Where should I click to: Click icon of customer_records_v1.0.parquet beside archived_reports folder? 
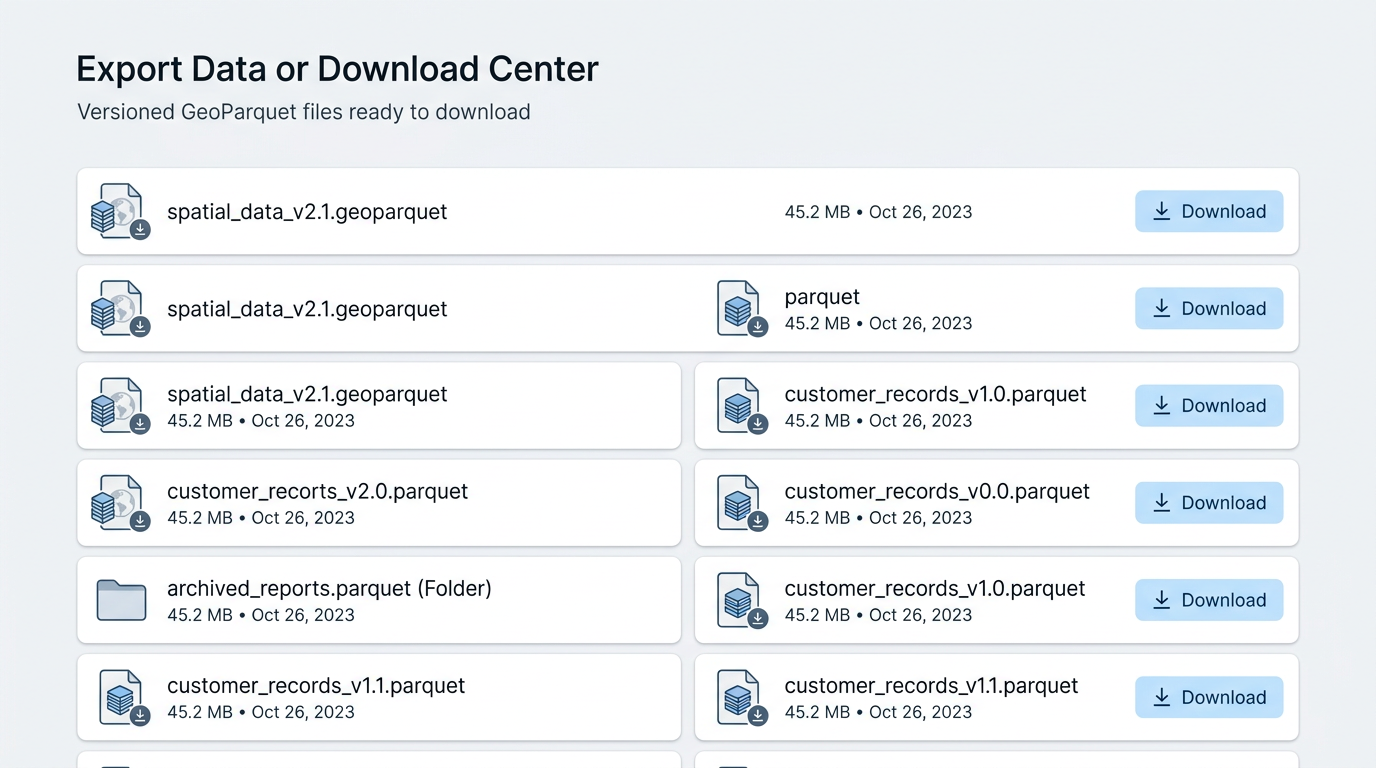coord(741,600)
